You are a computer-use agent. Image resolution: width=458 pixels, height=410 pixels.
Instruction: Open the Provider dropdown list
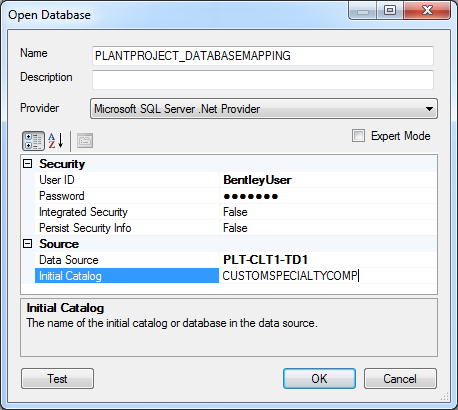click(264, 109)
